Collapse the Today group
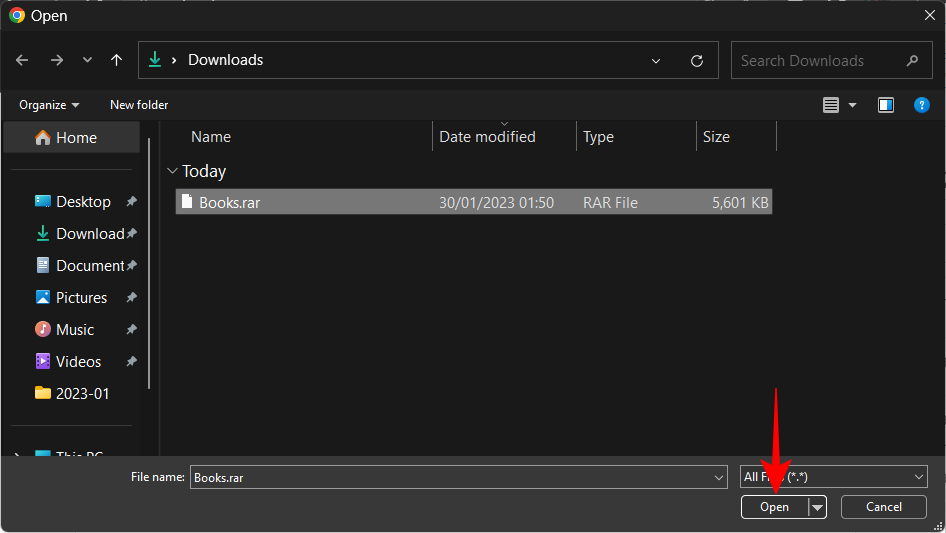946x533 pixels. click(173, 171)
